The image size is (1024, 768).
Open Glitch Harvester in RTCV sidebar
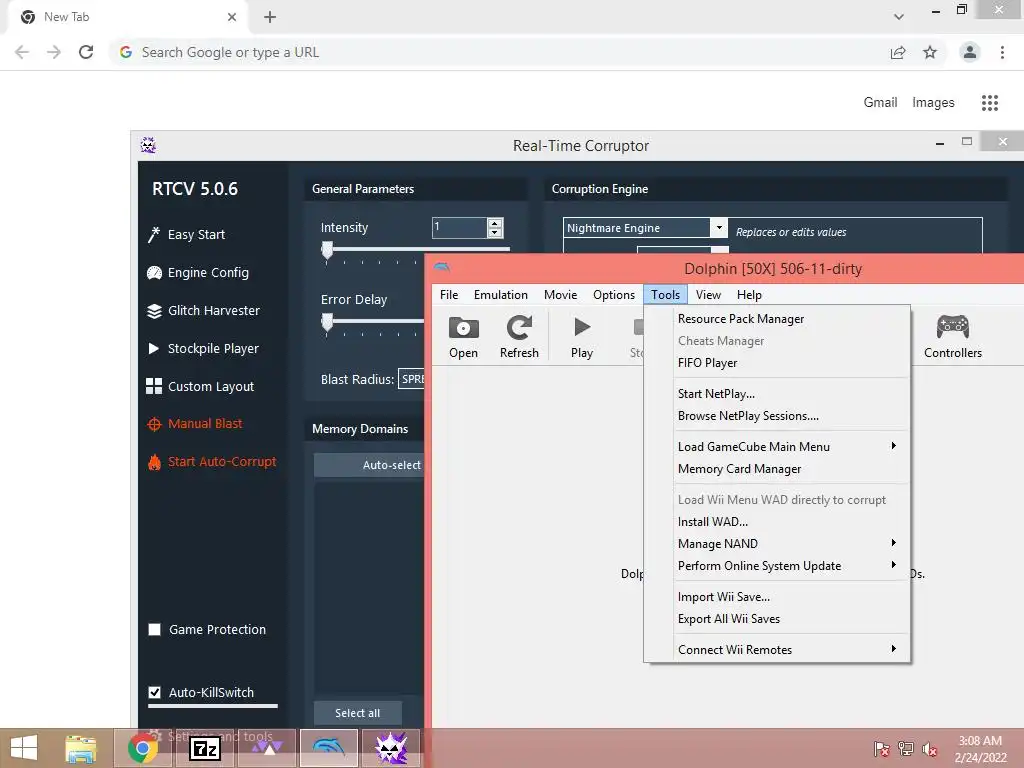tap(203, 311)
